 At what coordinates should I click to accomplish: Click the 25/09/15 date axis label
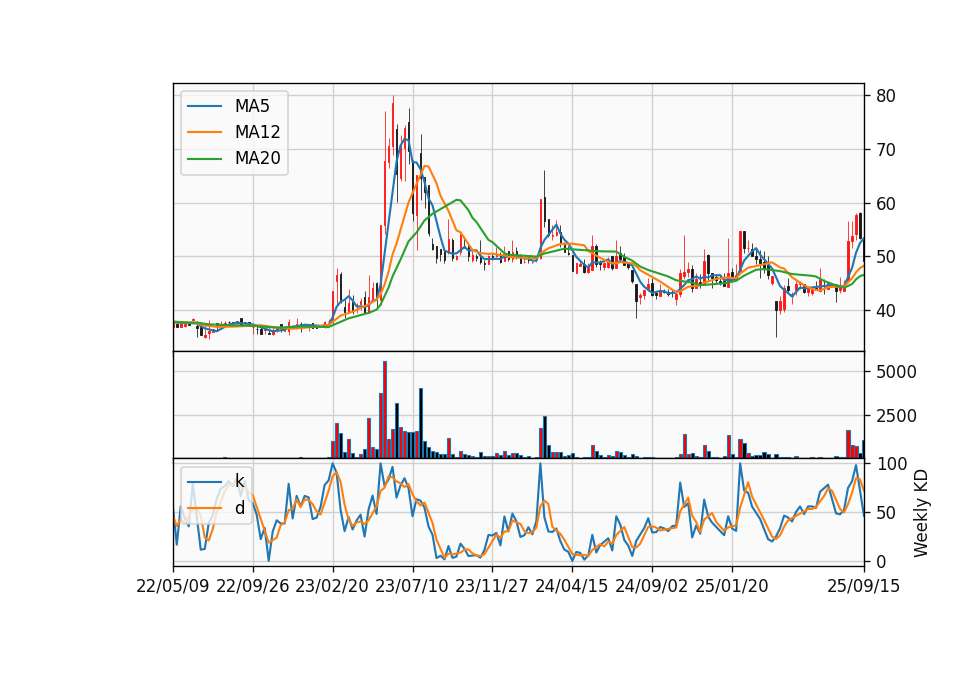pos(864,586)
